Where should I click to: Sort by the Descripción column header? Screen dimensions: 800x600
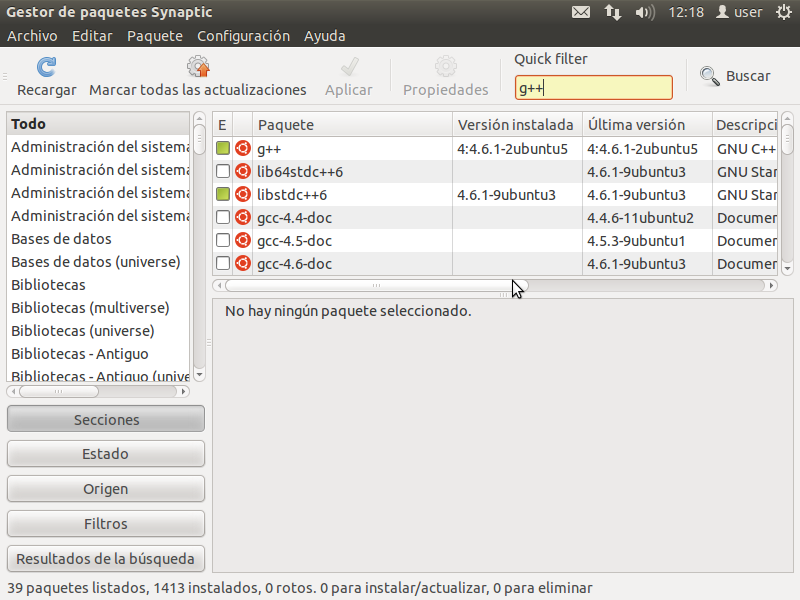[745, 124]
